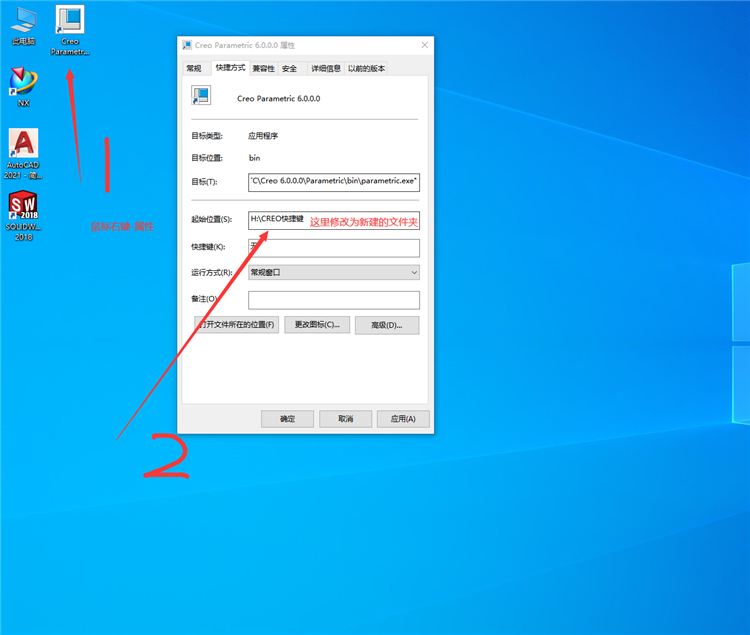The width and height of the screenshot is (750, 635).
Task: Open the 详细信息 tab
Action: [x=326, y=68]
